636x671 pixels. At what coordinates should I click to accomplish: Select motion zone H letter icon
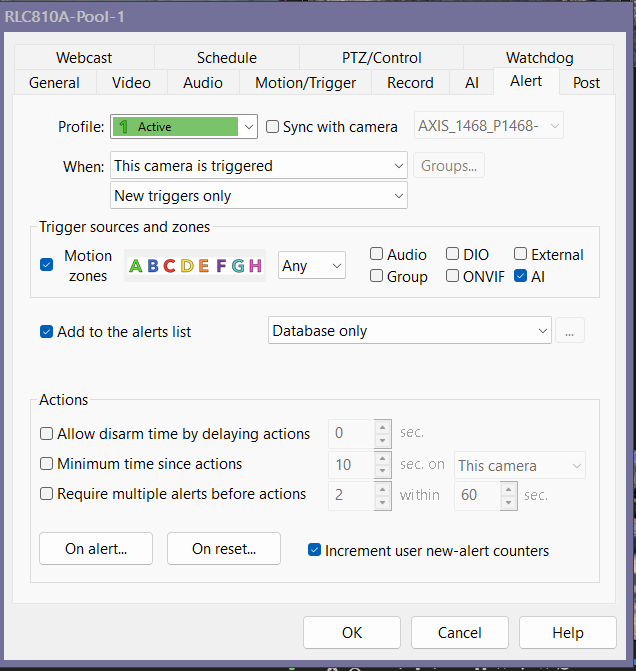[255, 266]
